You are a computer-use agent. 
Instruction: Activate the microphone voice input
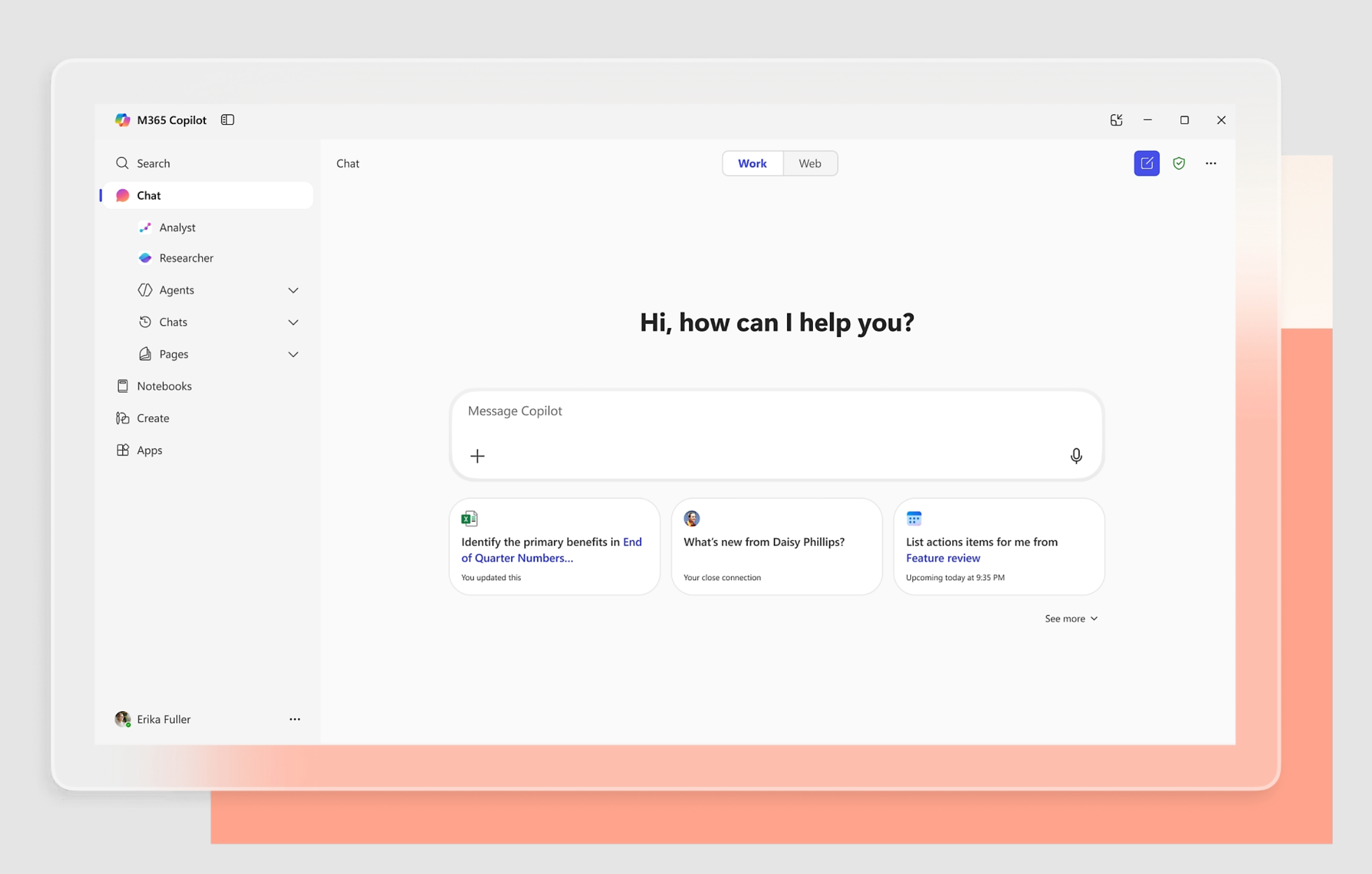[1076, 456]
